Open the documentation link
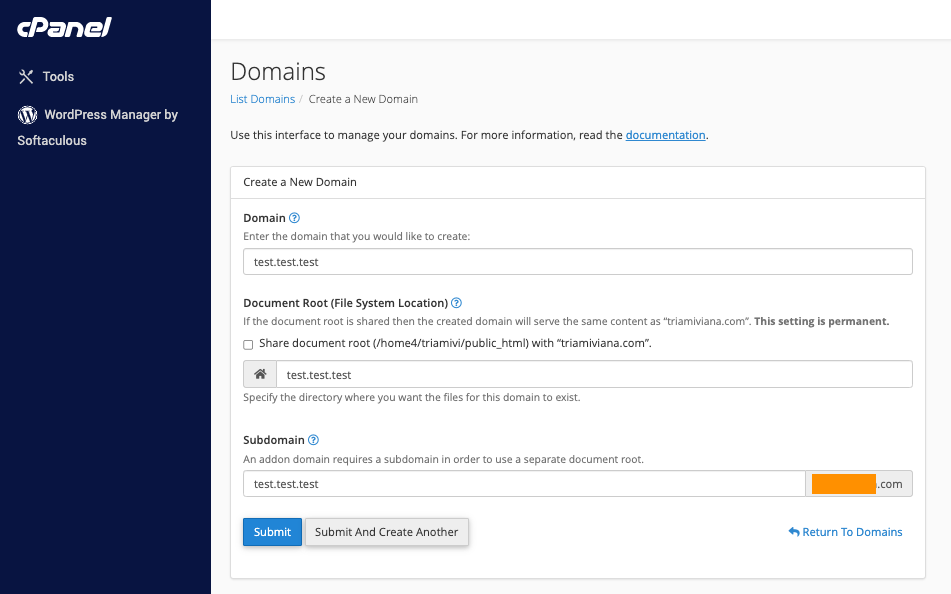The image size is (951, 594). (x=665, y=135)
